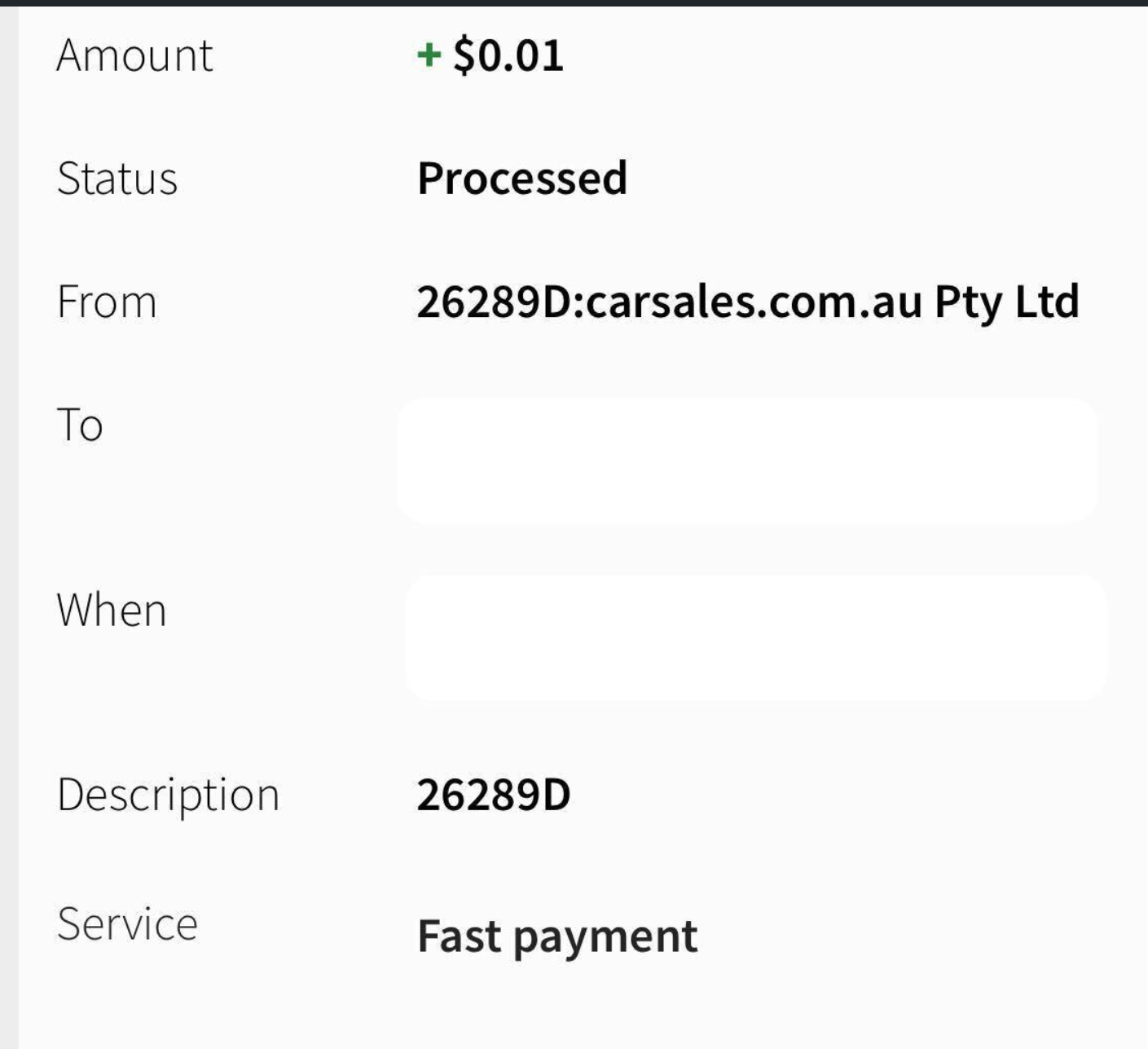This screenshot has width=1148, height=1049.
Task: Click the Description field label
Action: tap(168, 795)
